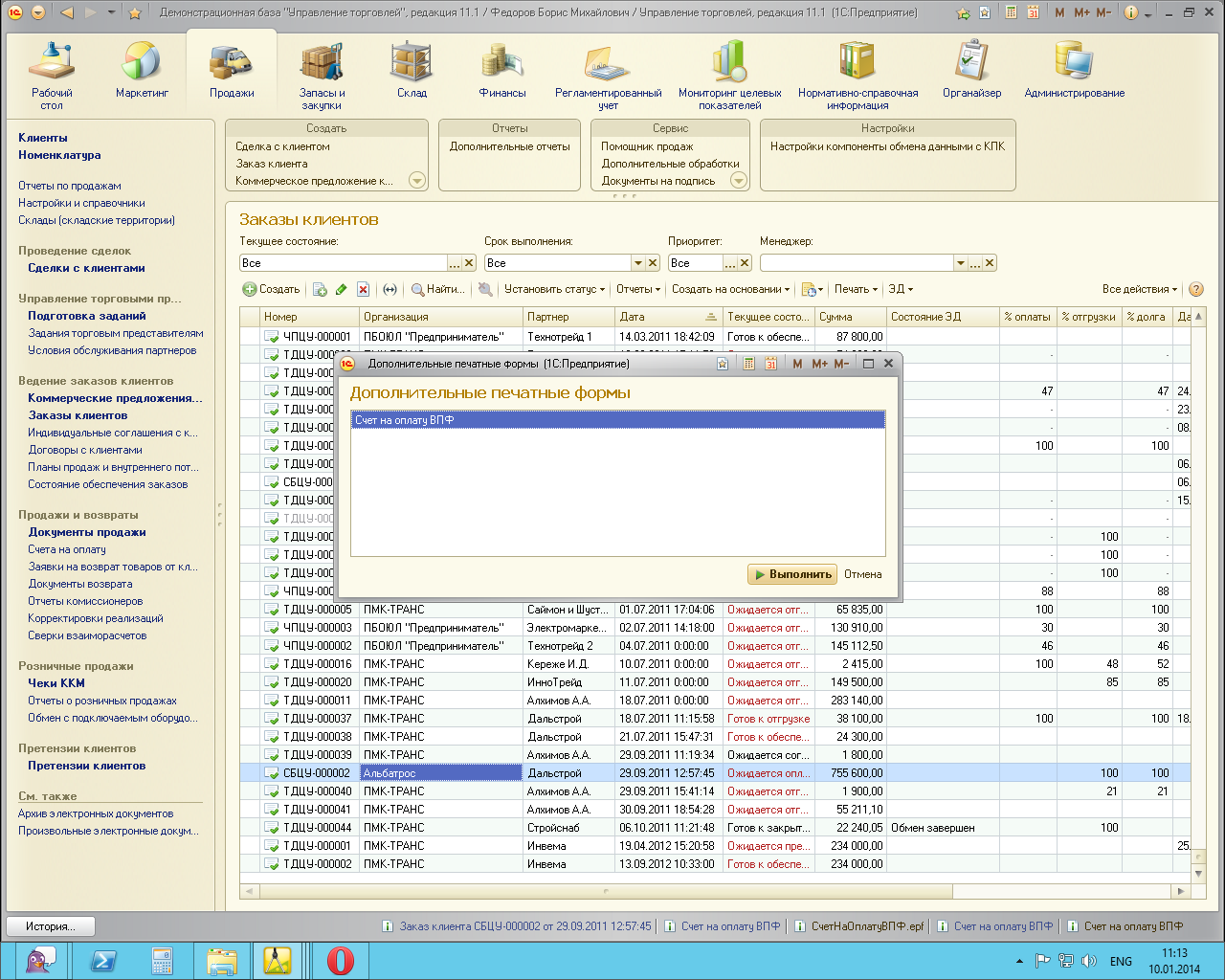
Task: Switch to Заказ клиента СБЦУ-000002 window tab
Action: [517, 926]
